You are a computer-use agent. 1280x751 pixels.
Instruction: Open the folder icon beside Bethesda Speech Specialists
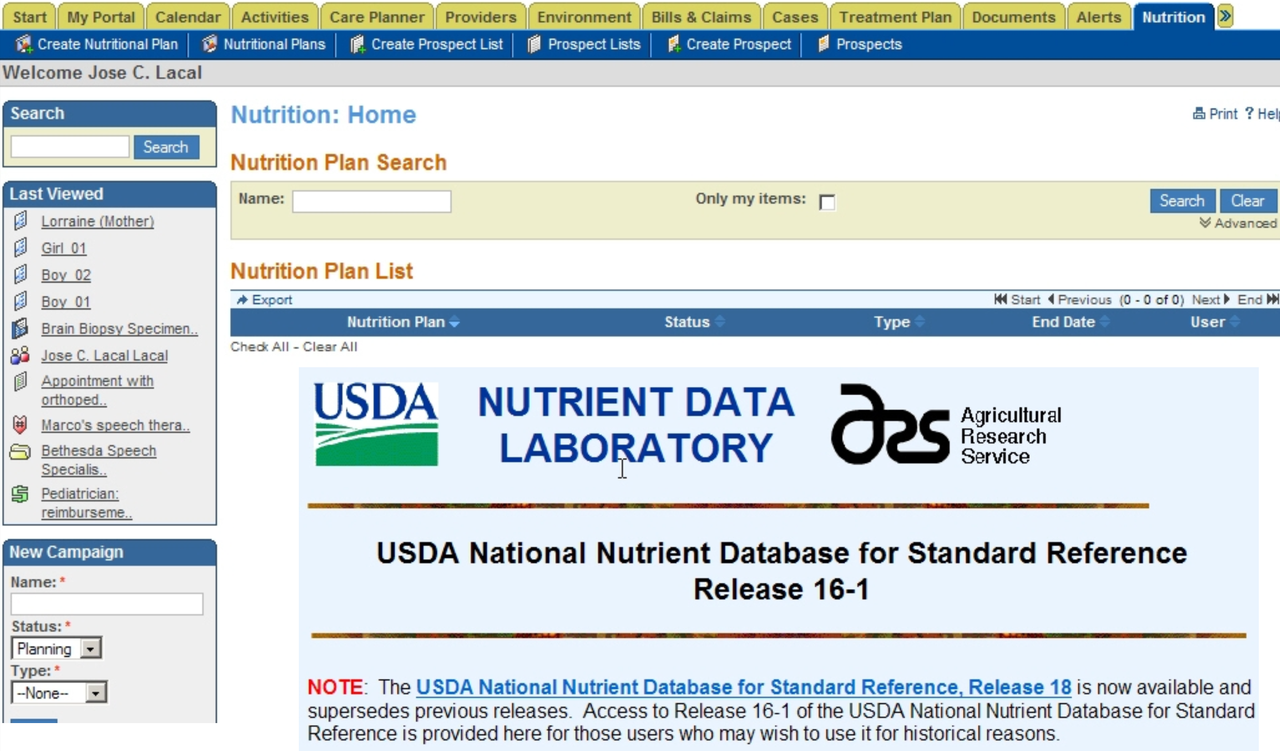(19, 451)
